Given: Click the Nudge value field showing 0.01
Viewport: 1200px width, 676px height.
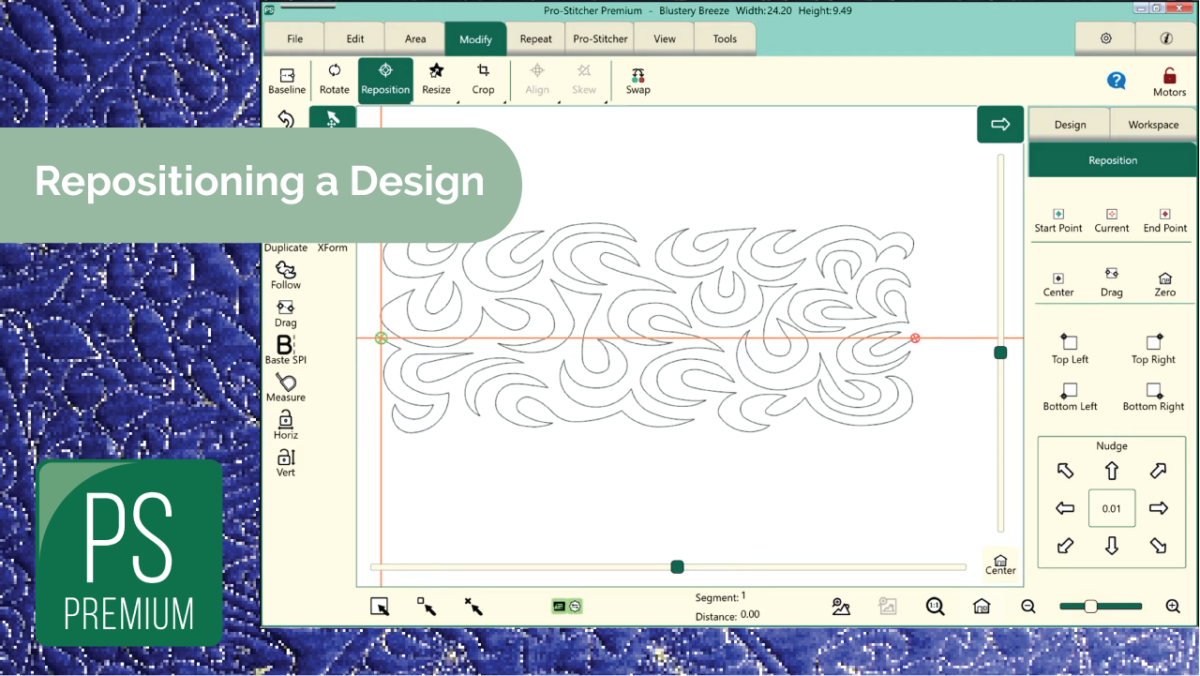Looking at the screenshot, I should click(x=1110, y=508).
